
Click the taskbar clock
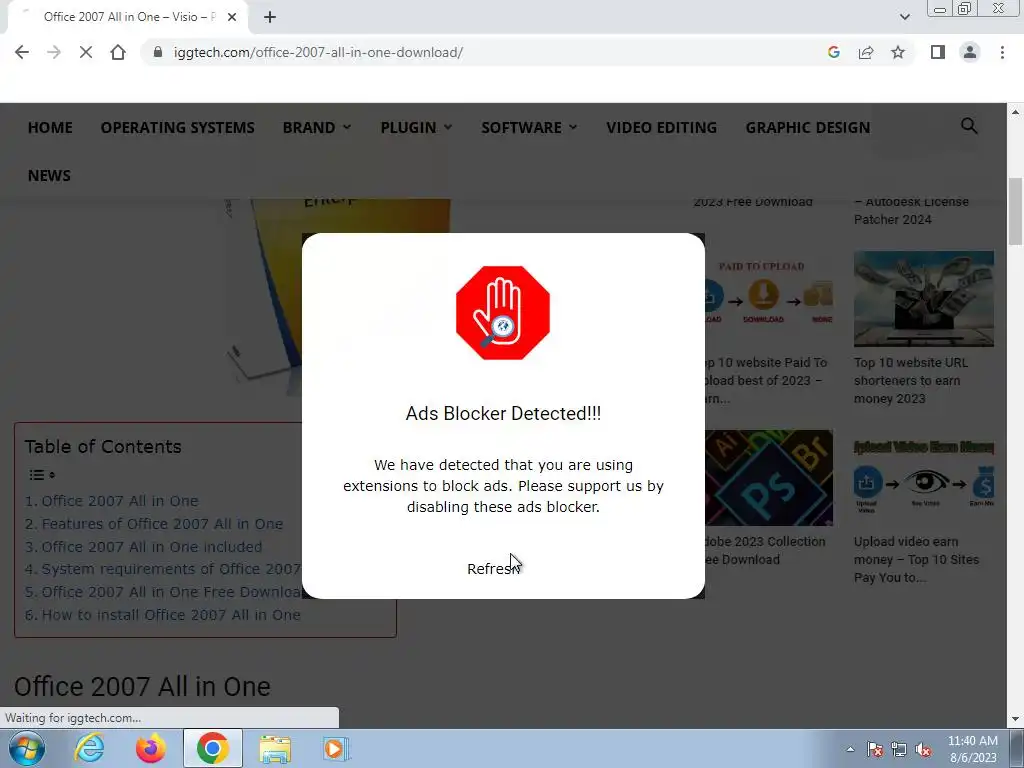(x=972, y=749)
